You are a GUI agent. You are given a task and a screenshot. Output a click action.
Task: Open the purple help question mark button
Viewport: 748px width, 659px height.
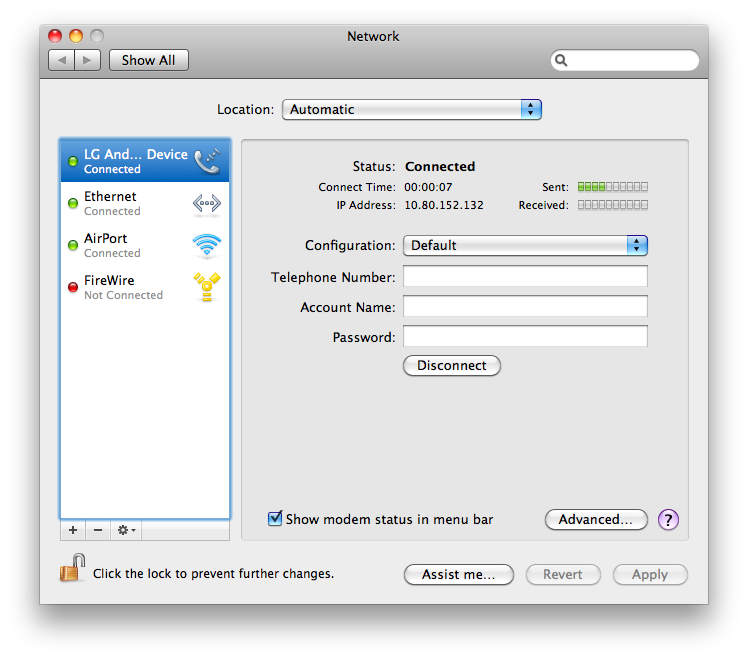[669, 519]
